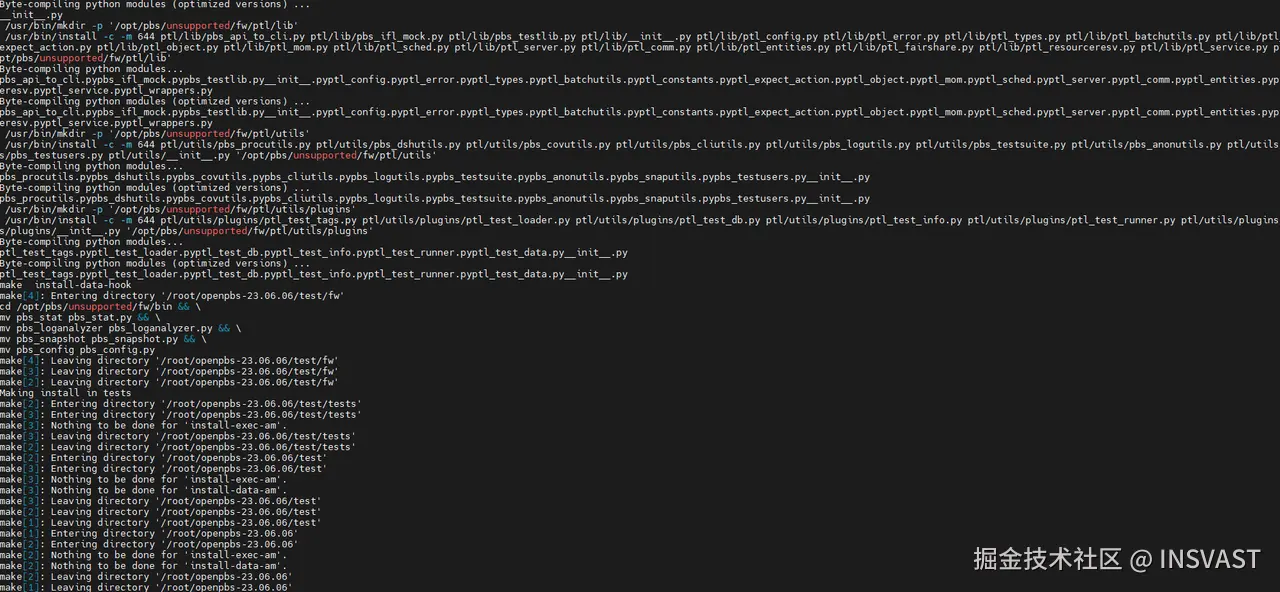Click the first "Nothing to be done for 'install-data-am'" line

pos(143,490)
